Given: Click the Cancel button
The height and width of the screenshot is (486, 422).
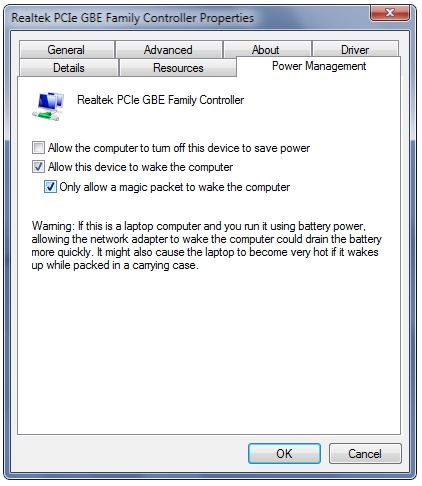Looking at the screenshot, I should click(365, 453).
